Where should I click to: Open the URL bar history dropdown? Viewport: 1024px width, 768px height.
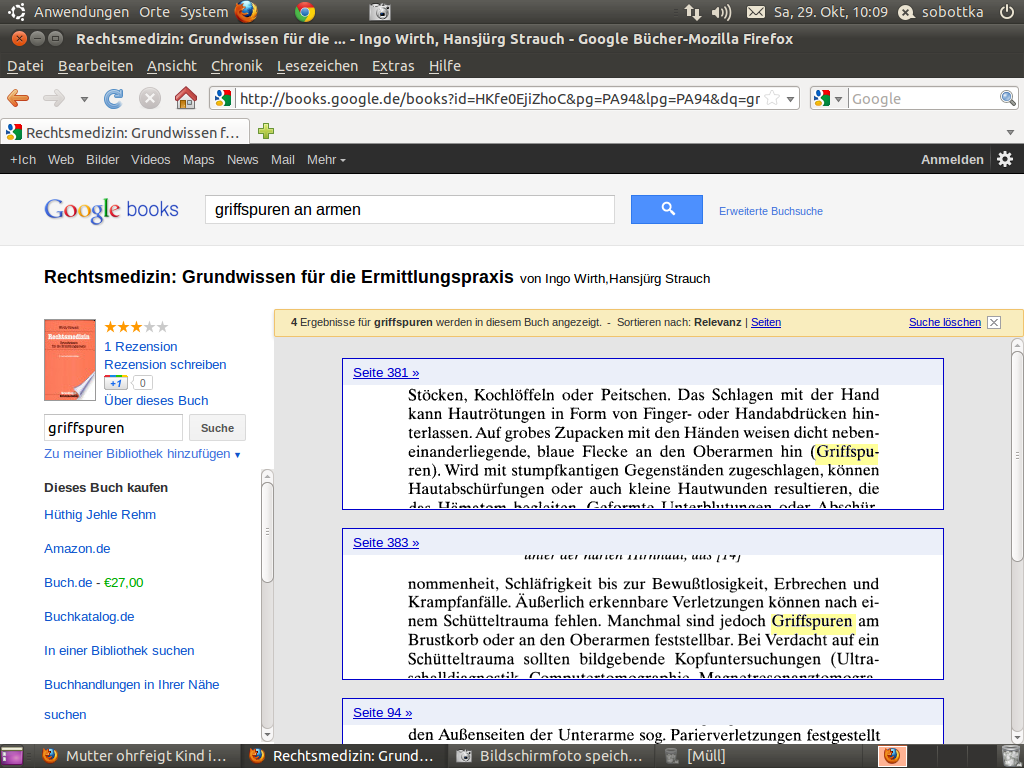pyautogui.click(x=790, y=99)
